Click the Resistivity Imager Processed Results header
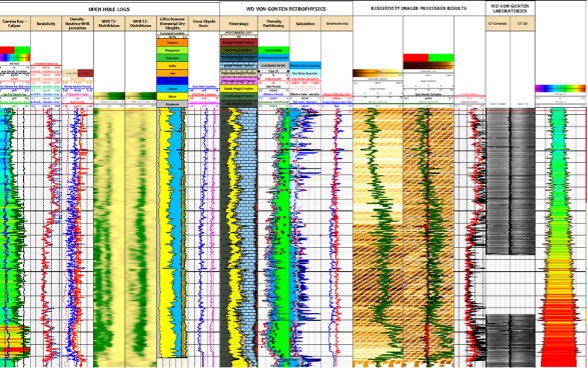Image resolution: width=588 pixels, height=368 pixels. (418, 8)
